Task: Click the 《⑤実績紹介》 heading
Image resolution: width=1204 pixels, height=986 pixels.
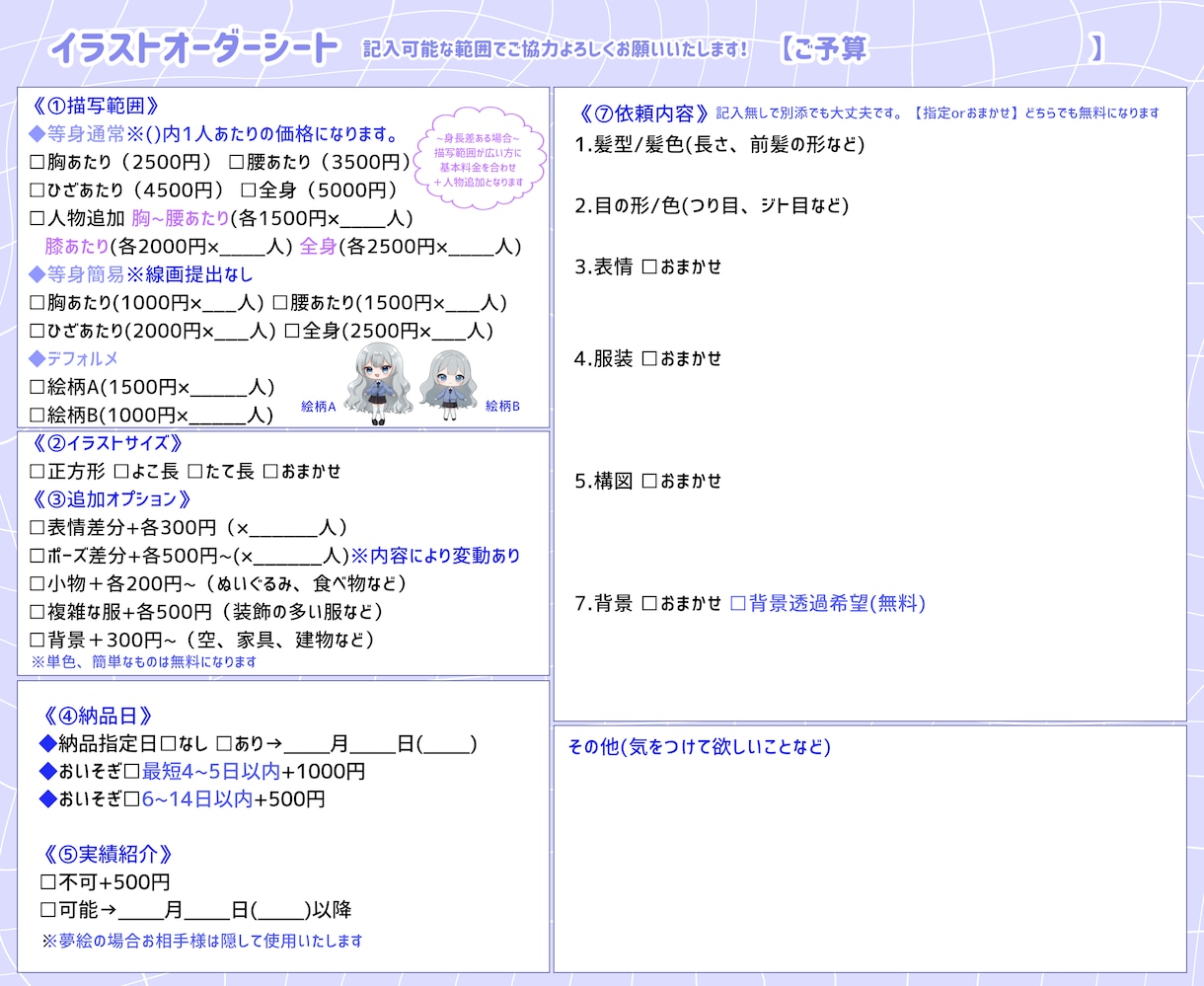Action: pyautogui.click(x=109, y=855)
